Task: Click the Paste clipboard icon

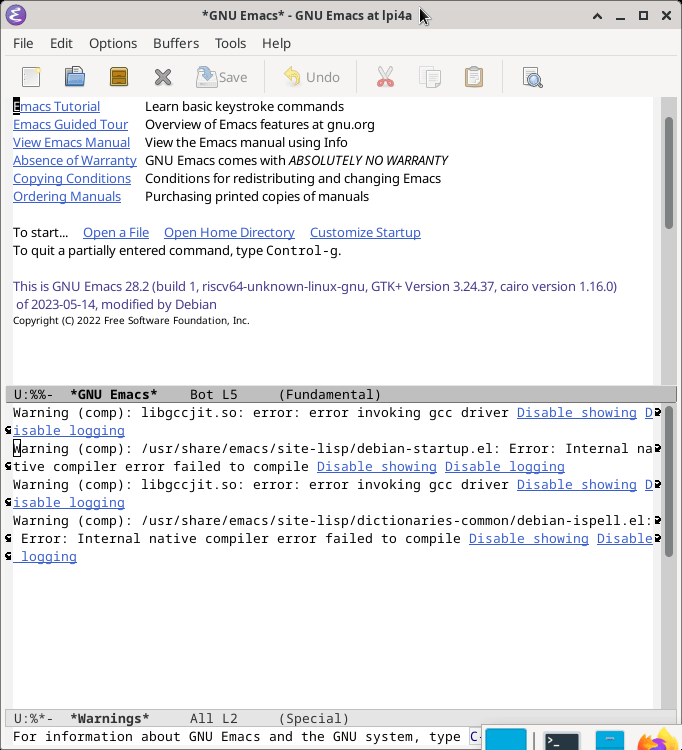Action: pos(474,77)
